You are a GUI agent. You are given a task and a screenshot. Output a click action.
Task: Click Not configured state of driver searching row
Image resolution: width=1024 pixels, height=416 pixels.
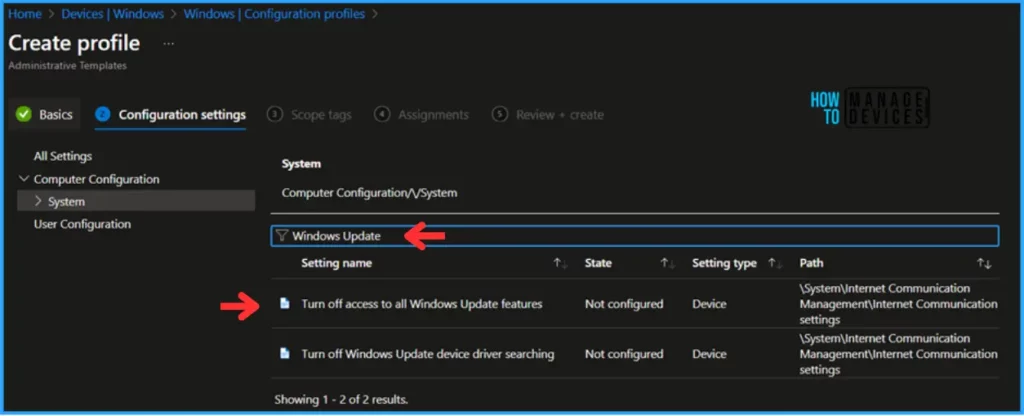pos(624,354)
